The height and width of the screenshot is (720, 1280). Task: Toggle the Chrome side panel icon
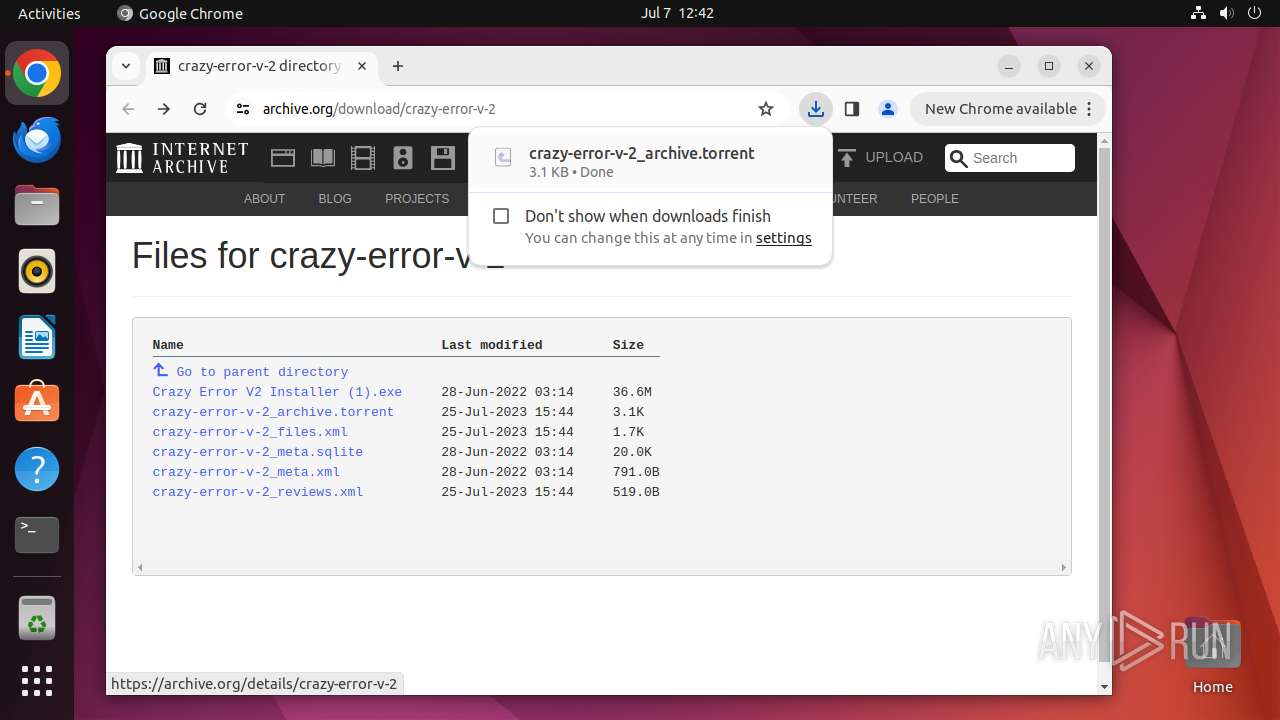852,109
